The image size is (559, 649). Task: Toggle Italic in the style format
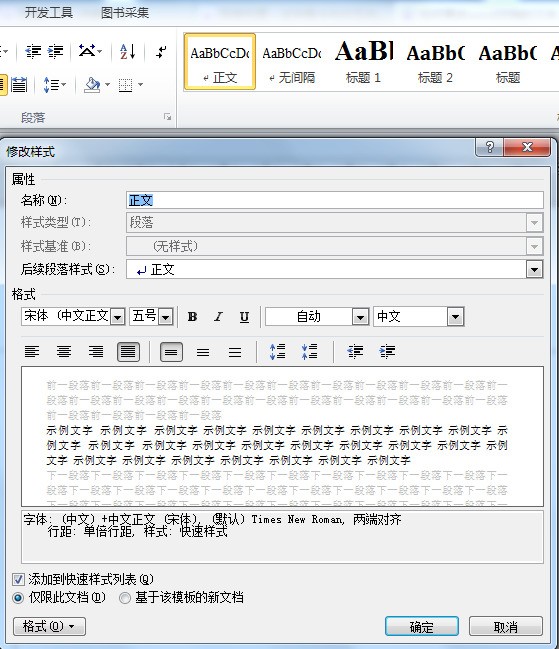[218, 317]
